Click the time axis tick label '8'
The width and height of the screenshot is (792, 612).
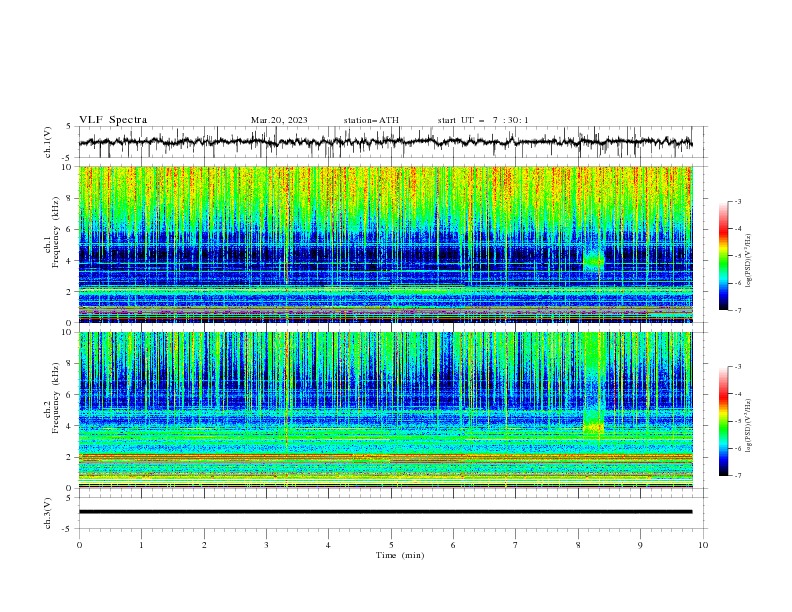pyautogui.click(x=578, y=545)
